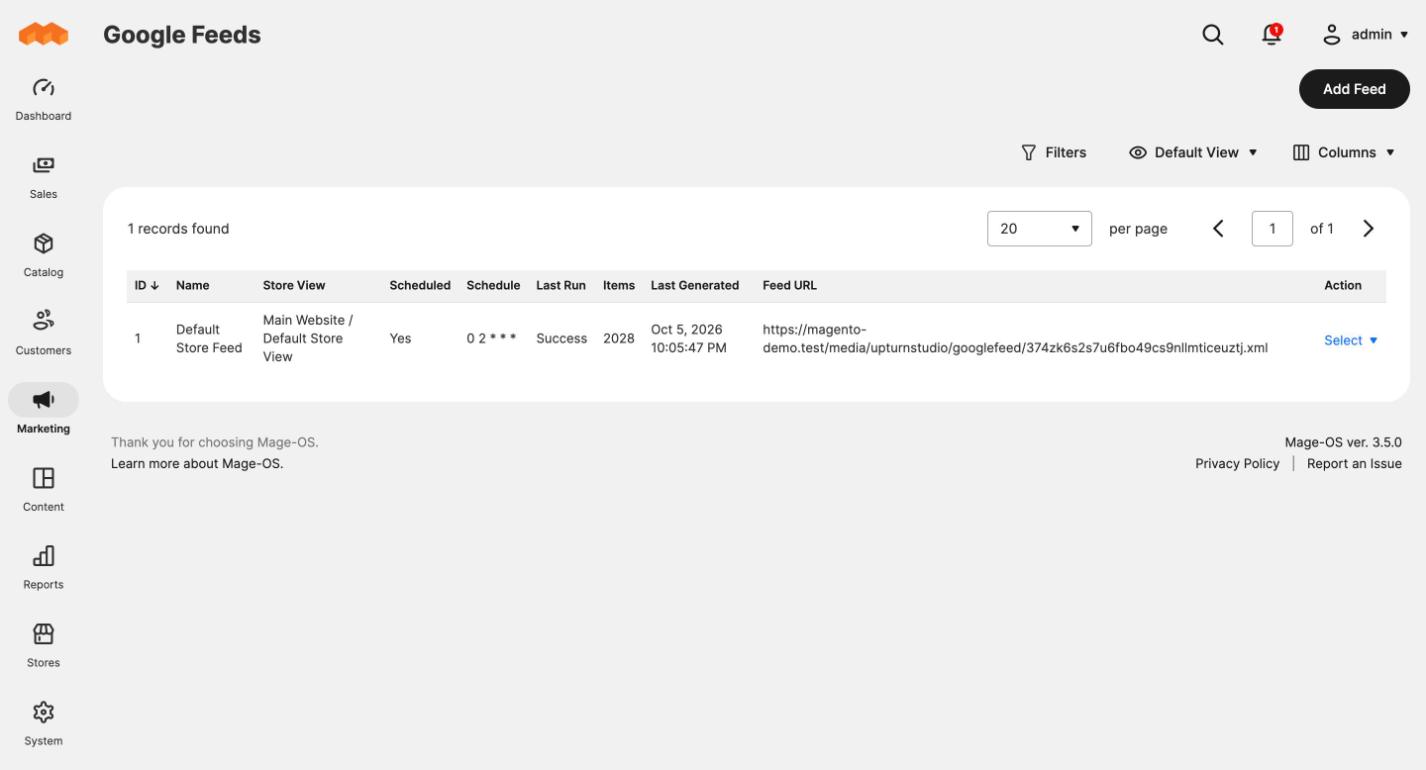1426x770 pixels.
Task: Open the Stores menu
Action: (43, 645)
